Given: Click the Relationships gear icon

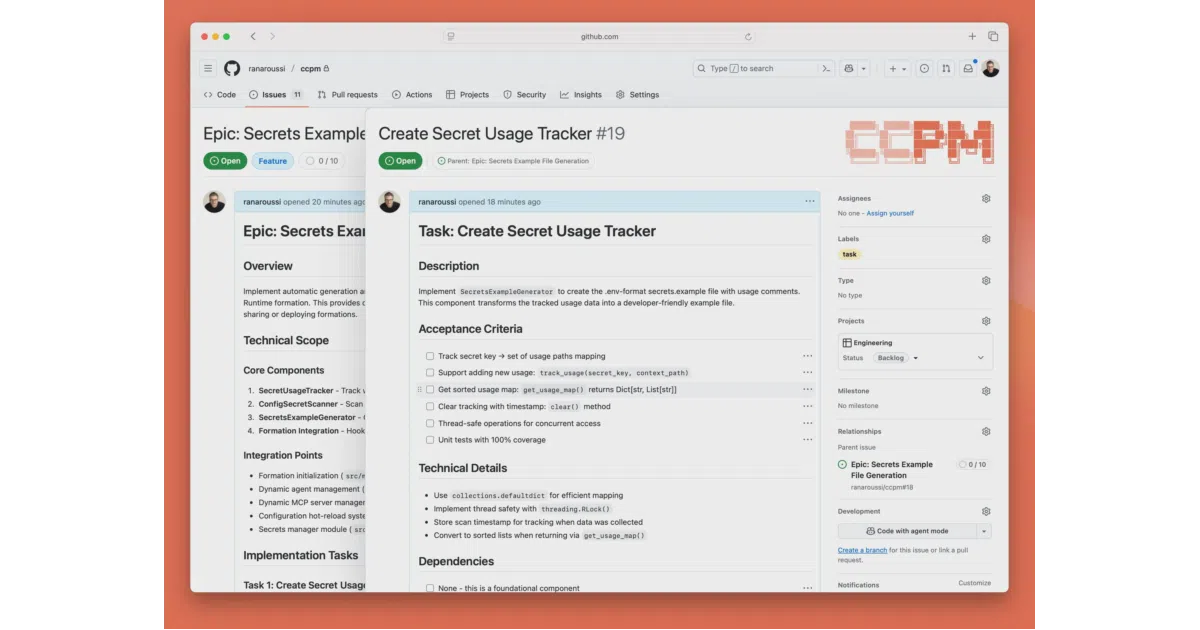Looking at the screenshot, I should coord(986,432).
